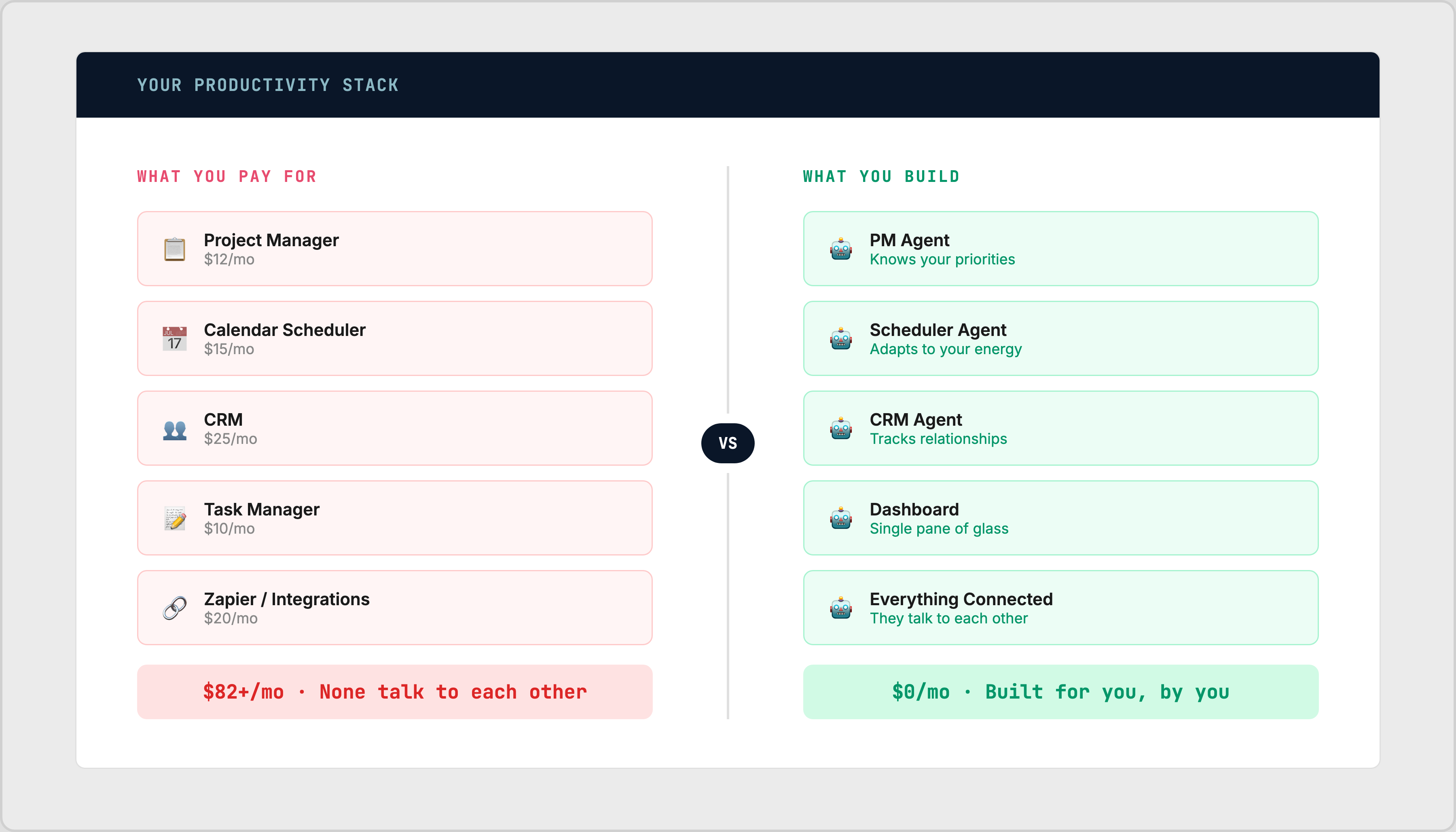Click the $25/mo price text
1456x832 pixels.
tap(231, 439)
